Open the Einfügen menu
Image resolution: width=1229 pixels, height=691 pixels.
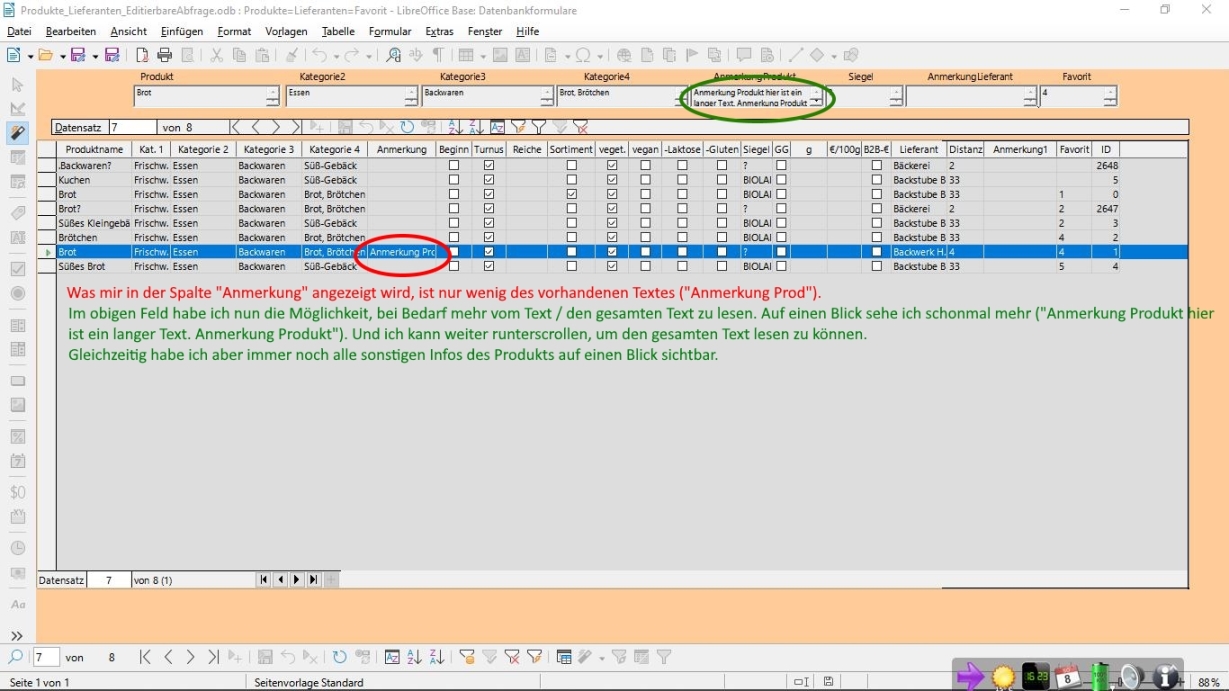(182, 32)
